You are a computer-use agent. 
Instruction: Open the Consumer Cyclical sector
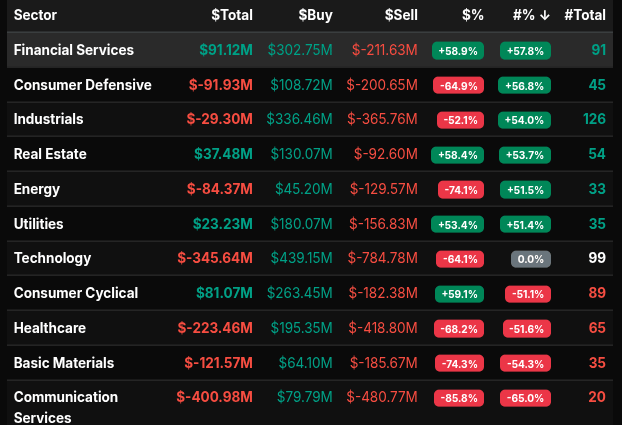(76, 293)
